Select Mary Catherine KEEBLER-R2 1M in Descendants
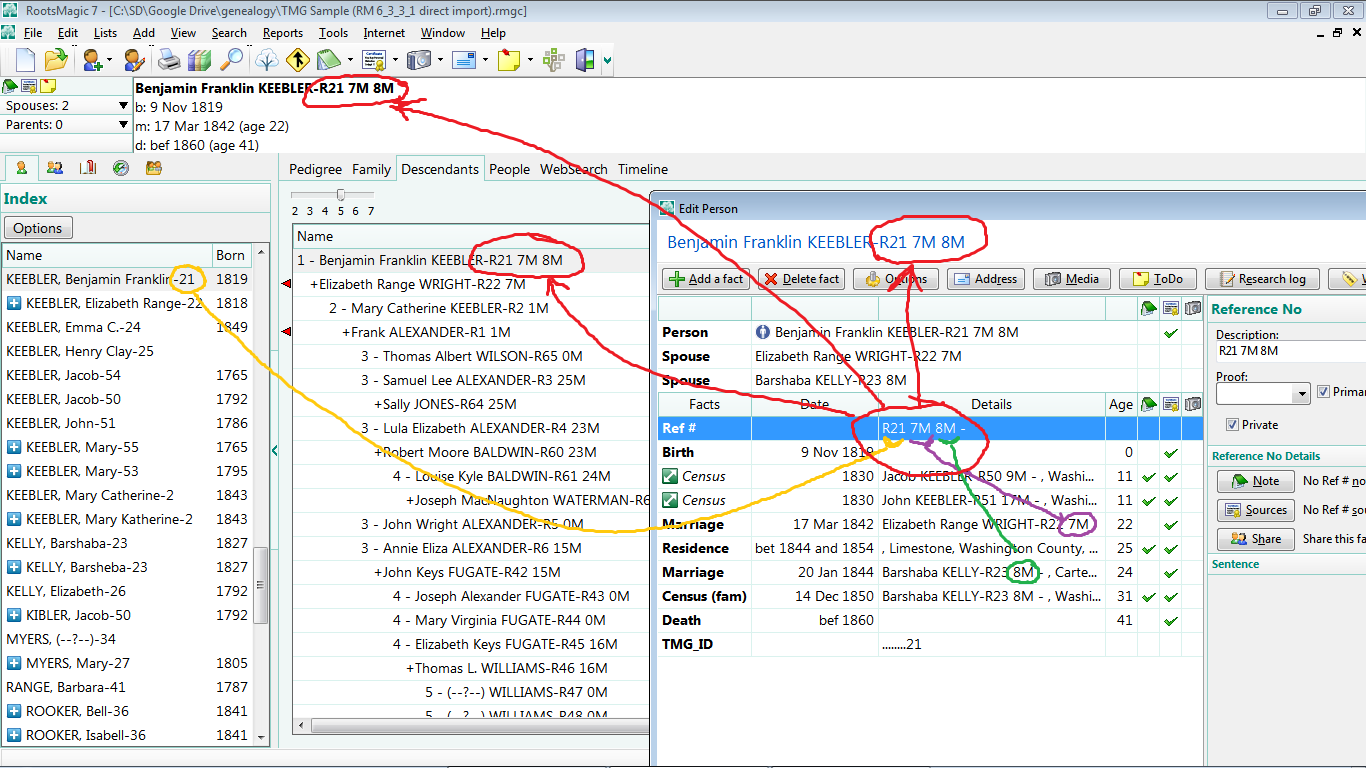The width and height of the screenshot is (1366, 768). [439, 309]
